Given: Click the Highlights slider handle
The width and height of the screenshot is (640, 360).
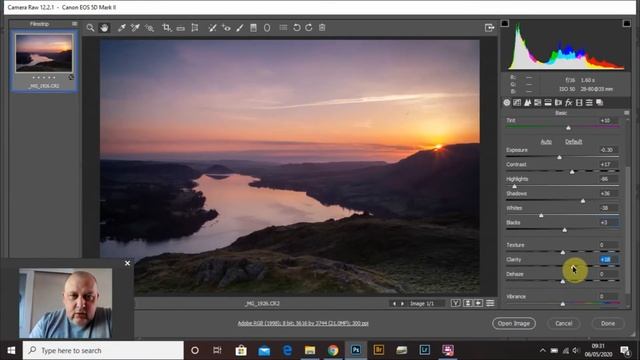Looking at the screenshot, I should click(514, 186).
